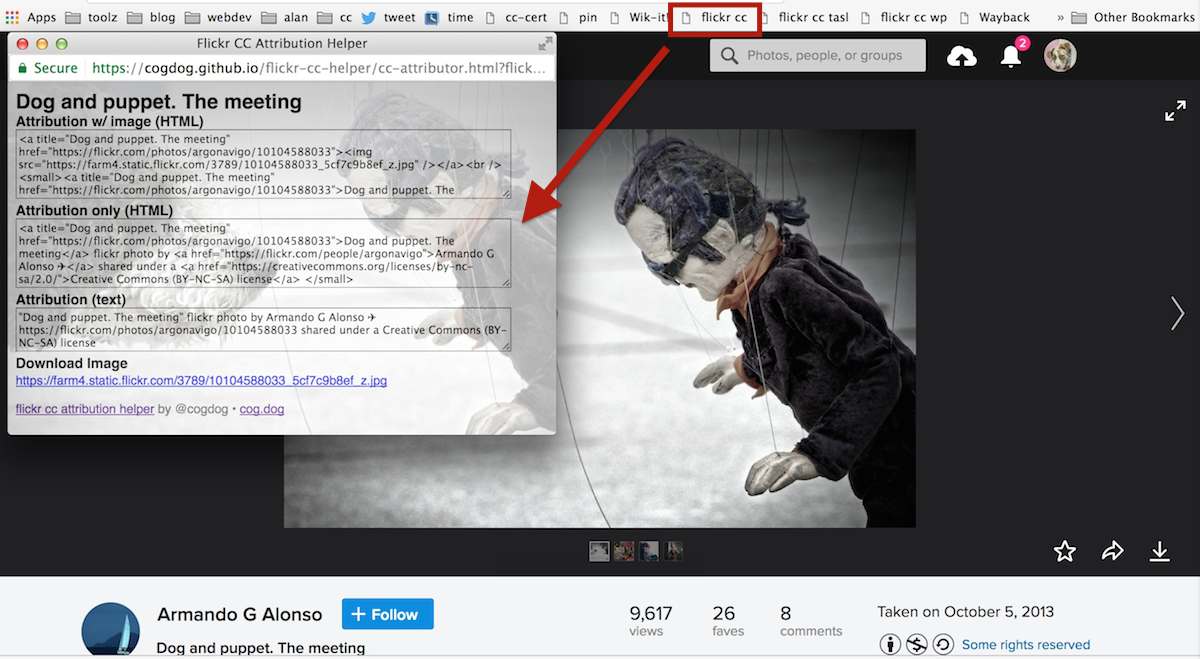This screenshot has width=1200, height=659.
Task: Open the notifications bell
Action: point(1011,56)
